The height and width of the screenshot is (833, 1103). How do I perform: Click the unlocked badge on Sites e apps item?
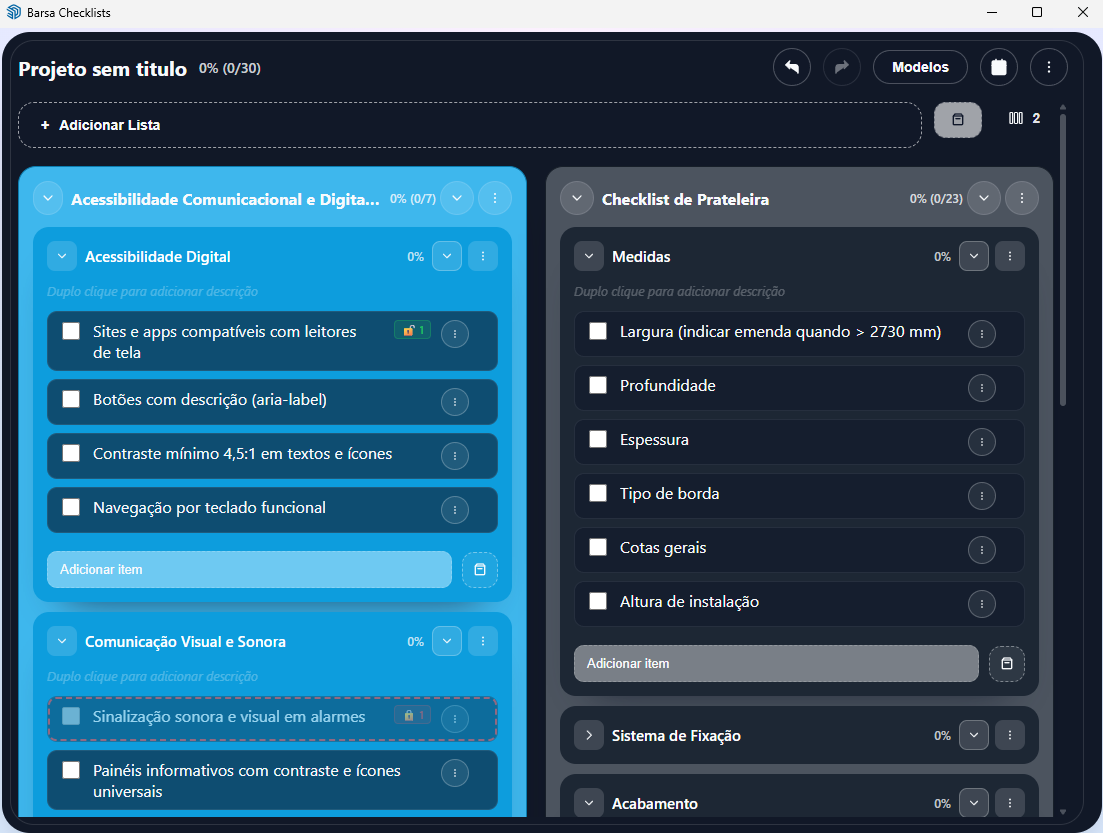411,328
